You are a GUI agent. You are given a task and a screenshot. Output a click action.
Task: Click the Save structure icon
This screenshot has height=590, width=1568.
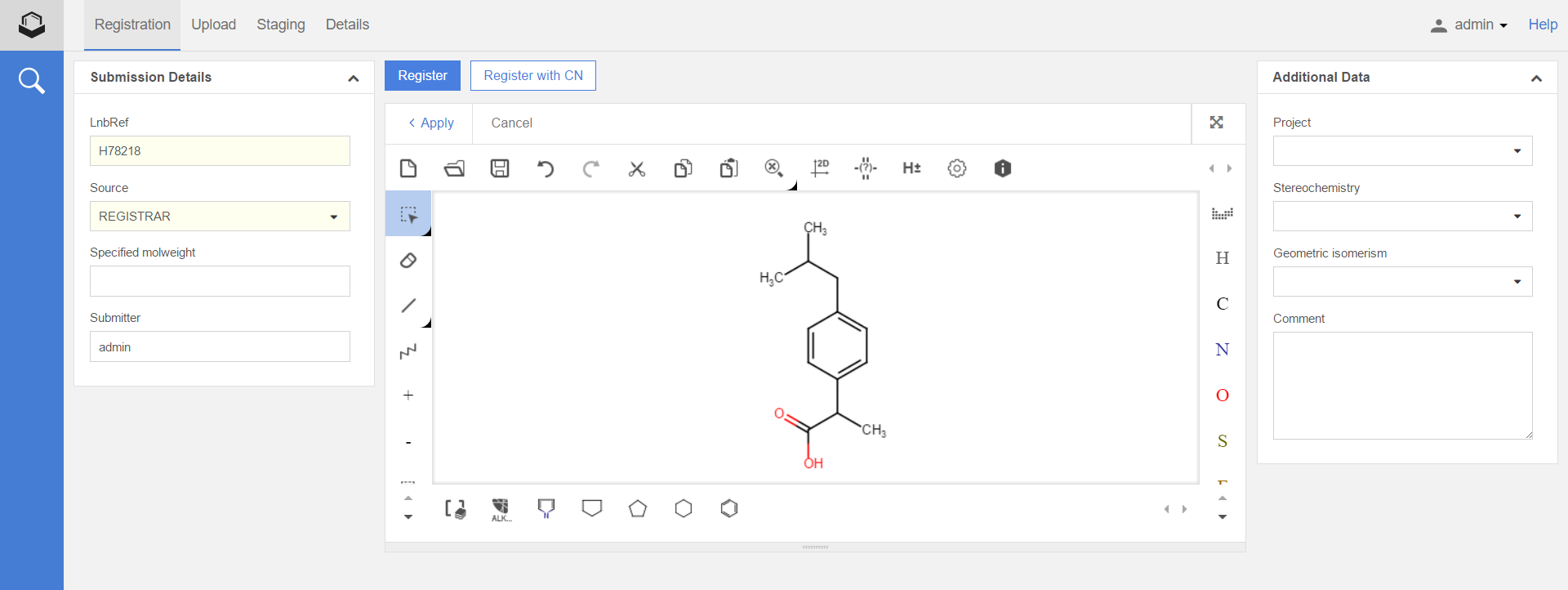tap(500, 168)
